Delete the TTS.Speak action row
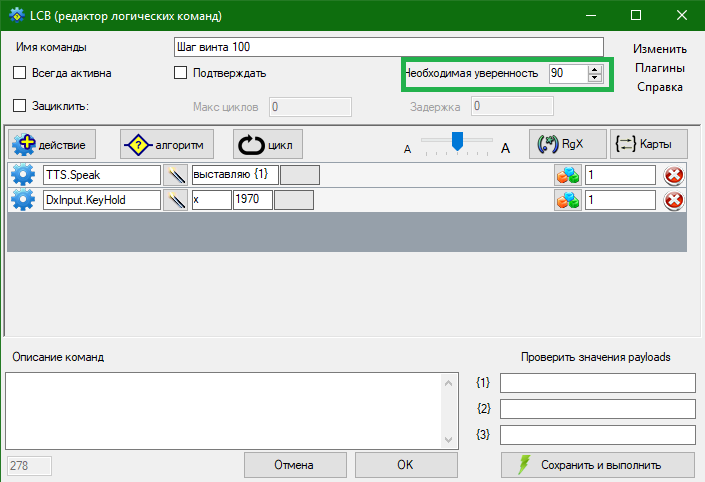This screenshot has width=705, height=482. [x=674, y=175]
